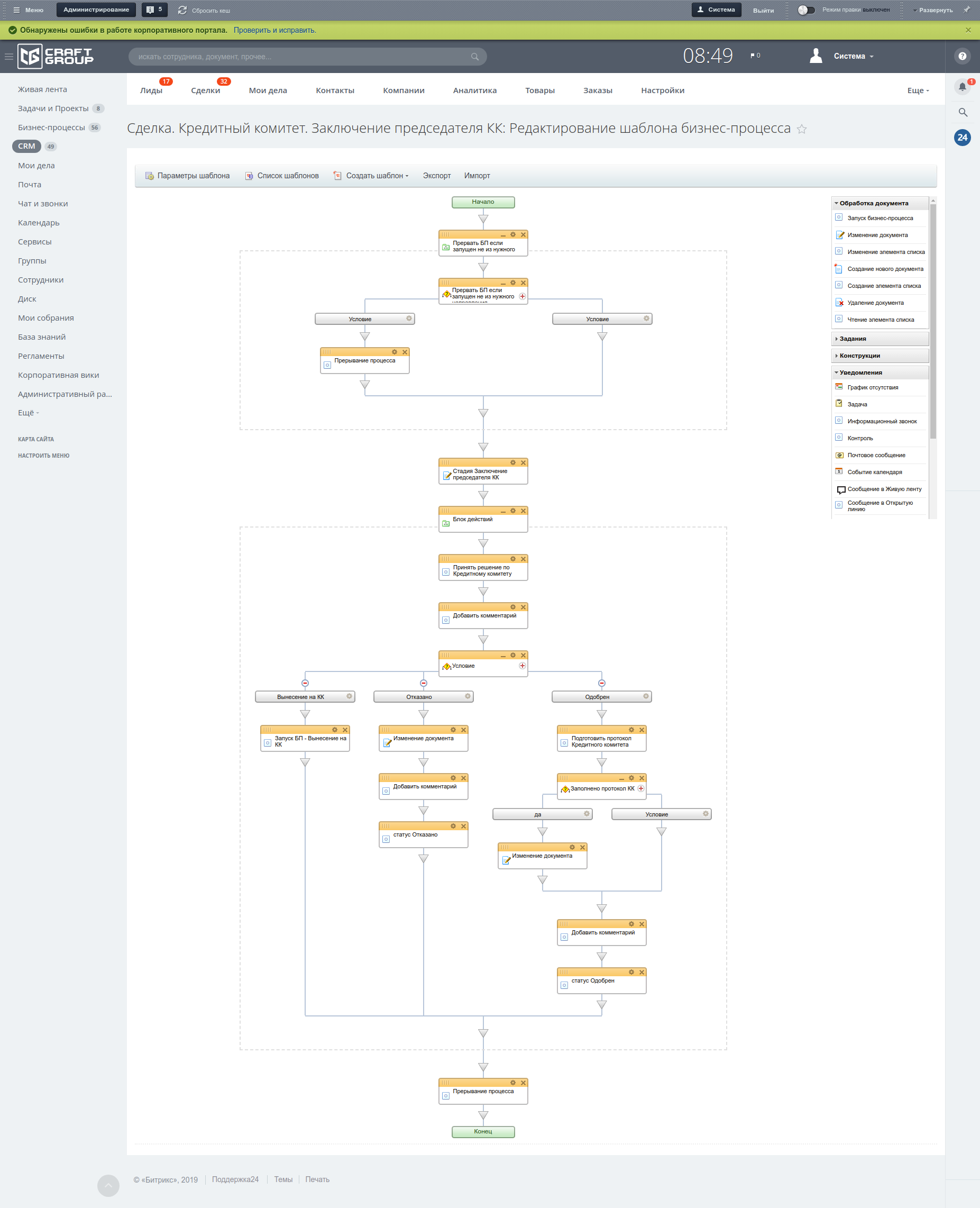Add branch with plus on 'Условие' block
The width and height of the screenshot is (980, 1208).
tap(522, 666)
